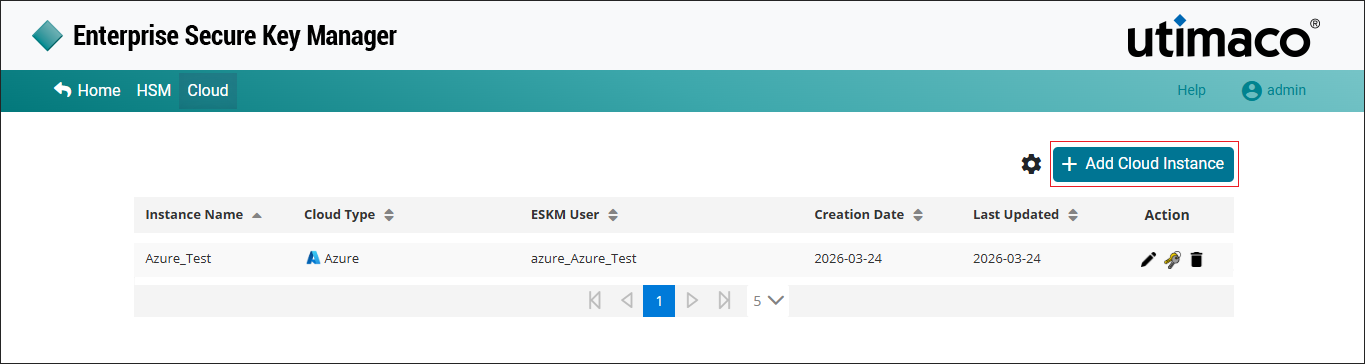Sort by Cloud Type column

click(349, 215)
